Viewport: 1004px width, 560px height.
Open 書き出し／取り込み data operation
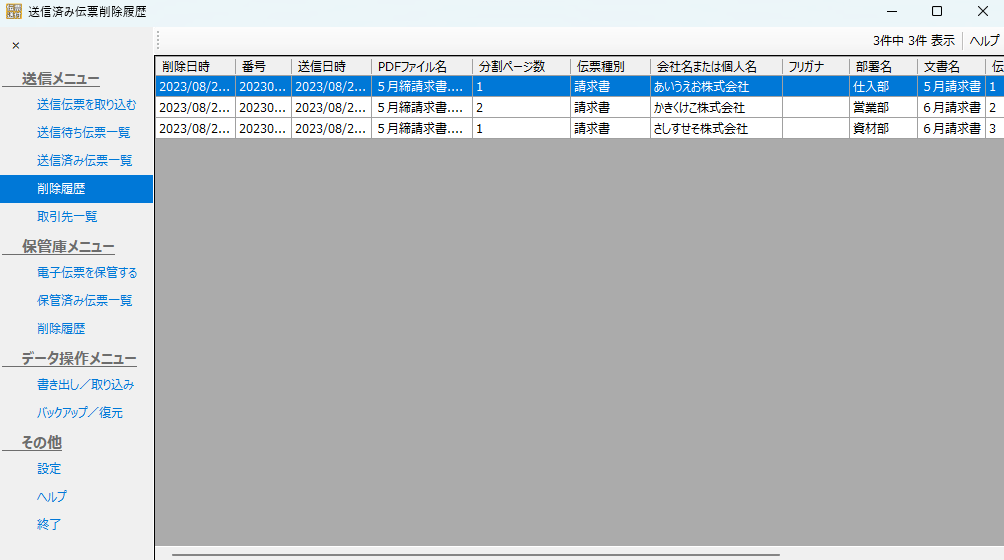(85, 384)
